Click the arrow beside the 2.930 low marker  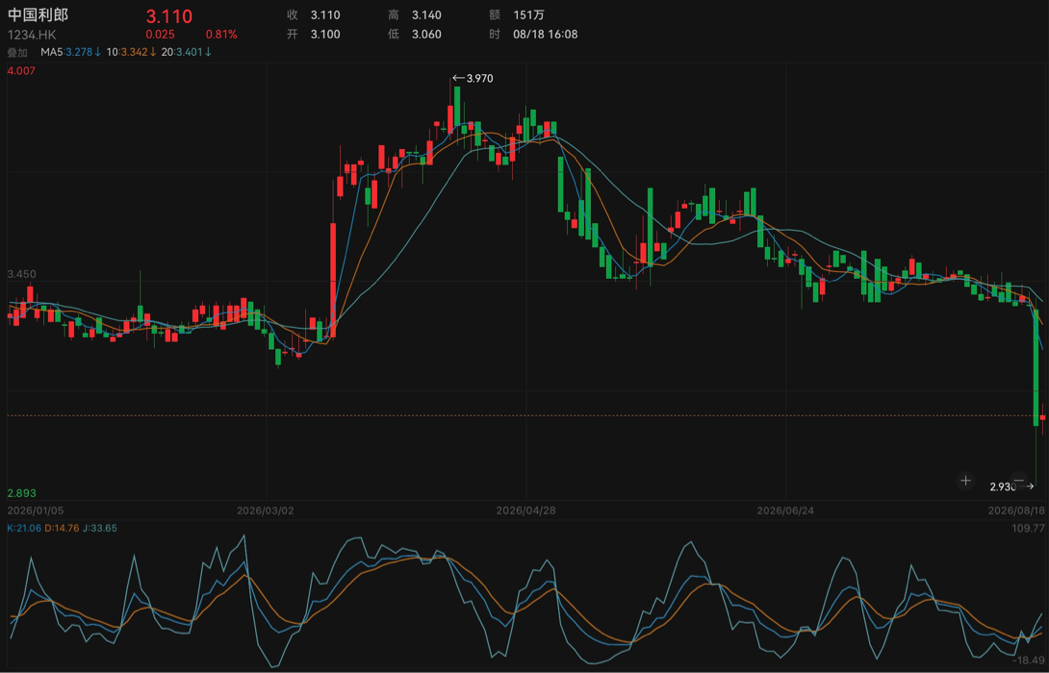(1029, 487)
